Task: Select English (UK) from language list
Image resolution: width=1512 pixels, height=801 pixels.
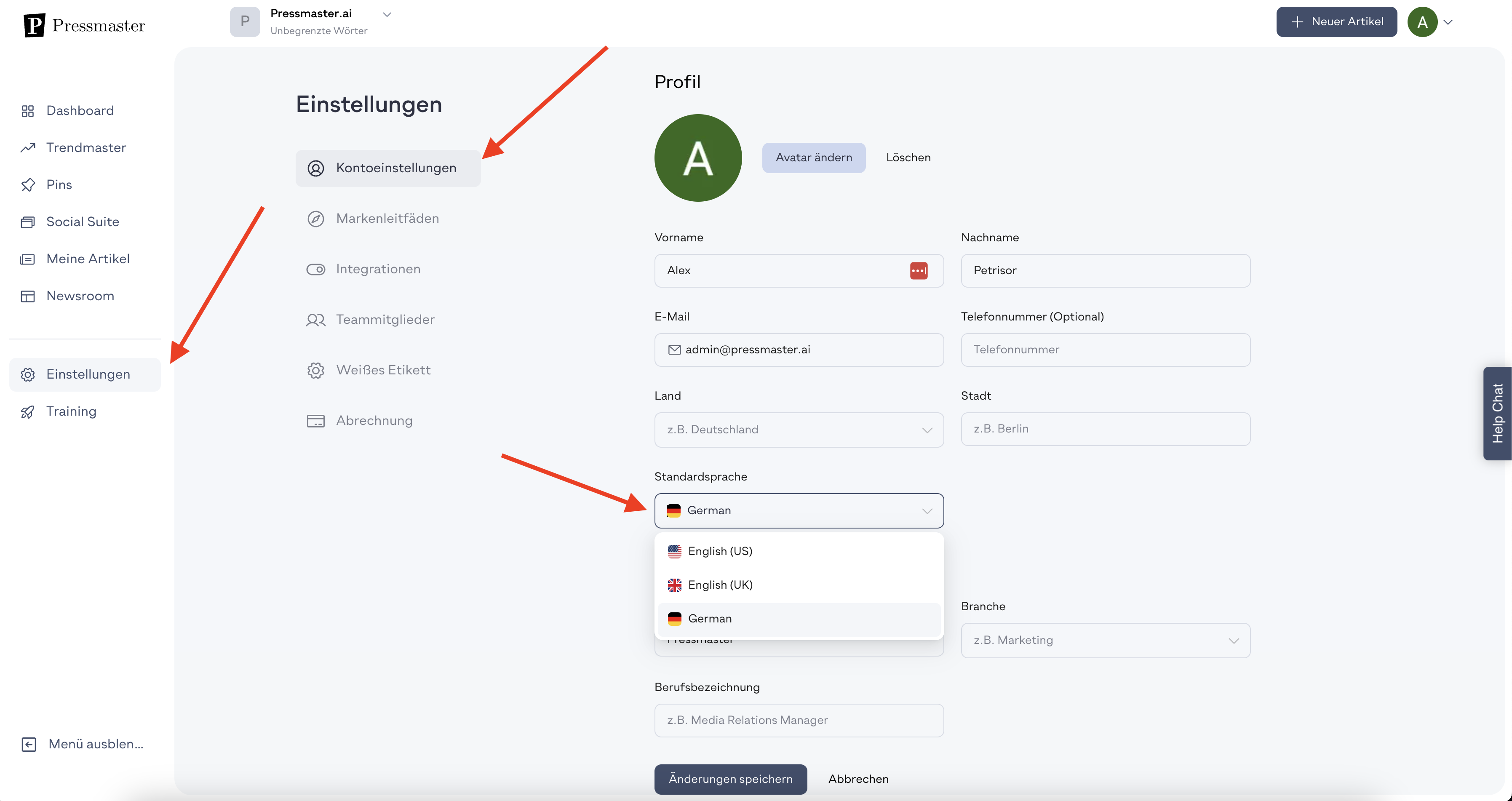Action: coord(799,585)
